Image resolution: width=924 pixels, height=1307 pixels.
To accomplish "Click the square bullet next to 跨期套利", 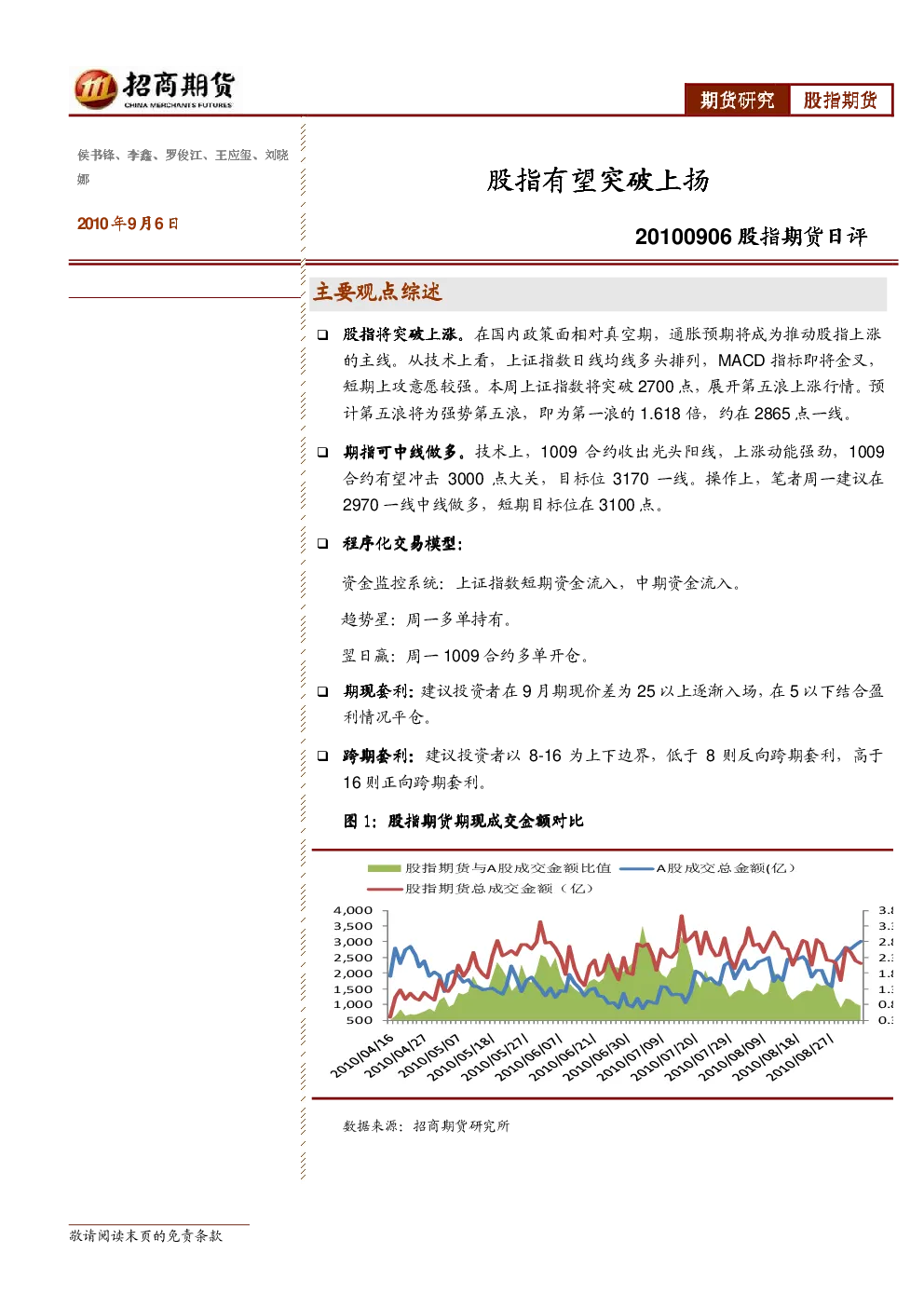I will 322,756.
